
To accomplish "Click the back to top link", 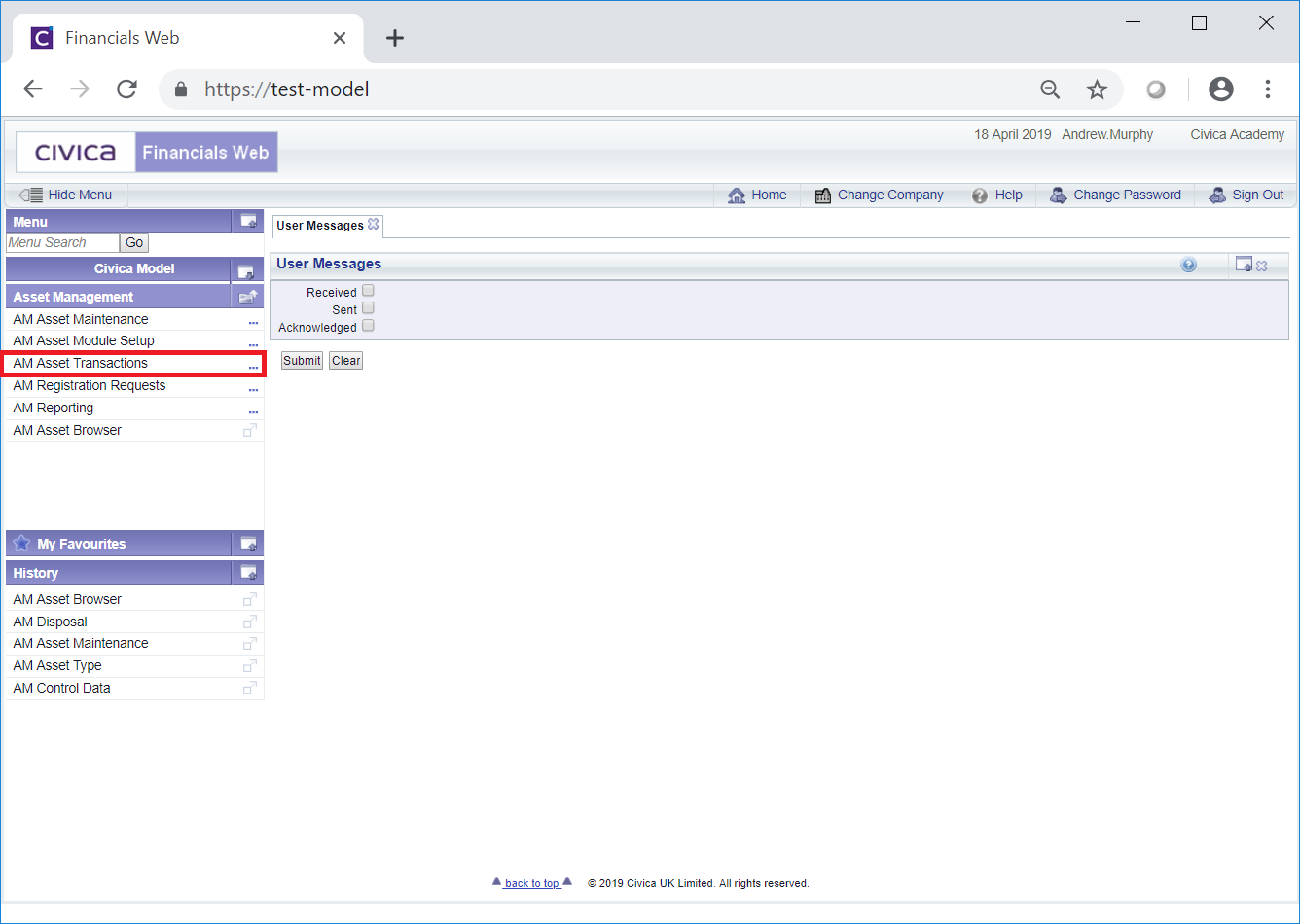I will tap(531, 883).
